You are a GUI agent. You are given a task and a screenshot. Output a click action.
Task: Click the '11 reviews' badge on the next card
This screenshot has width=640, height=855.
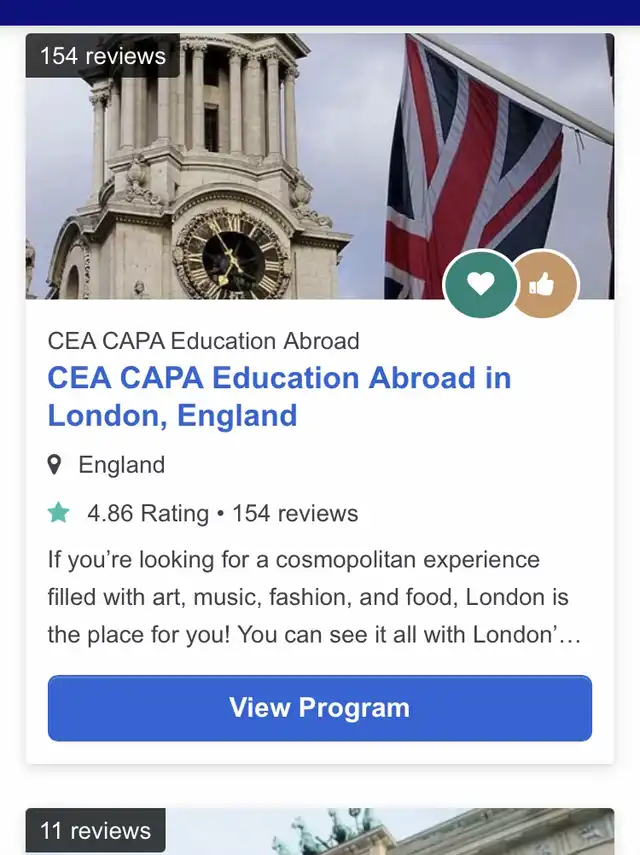click(x=95, y=831)
